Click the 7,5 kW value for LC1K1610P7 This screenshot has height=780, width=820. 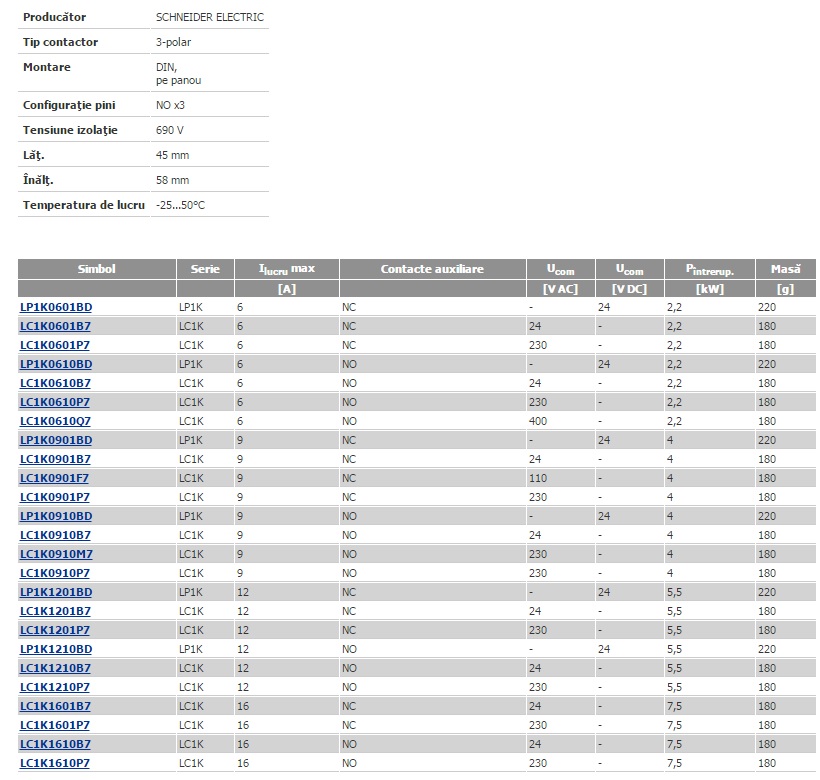(x=674, y=763)
